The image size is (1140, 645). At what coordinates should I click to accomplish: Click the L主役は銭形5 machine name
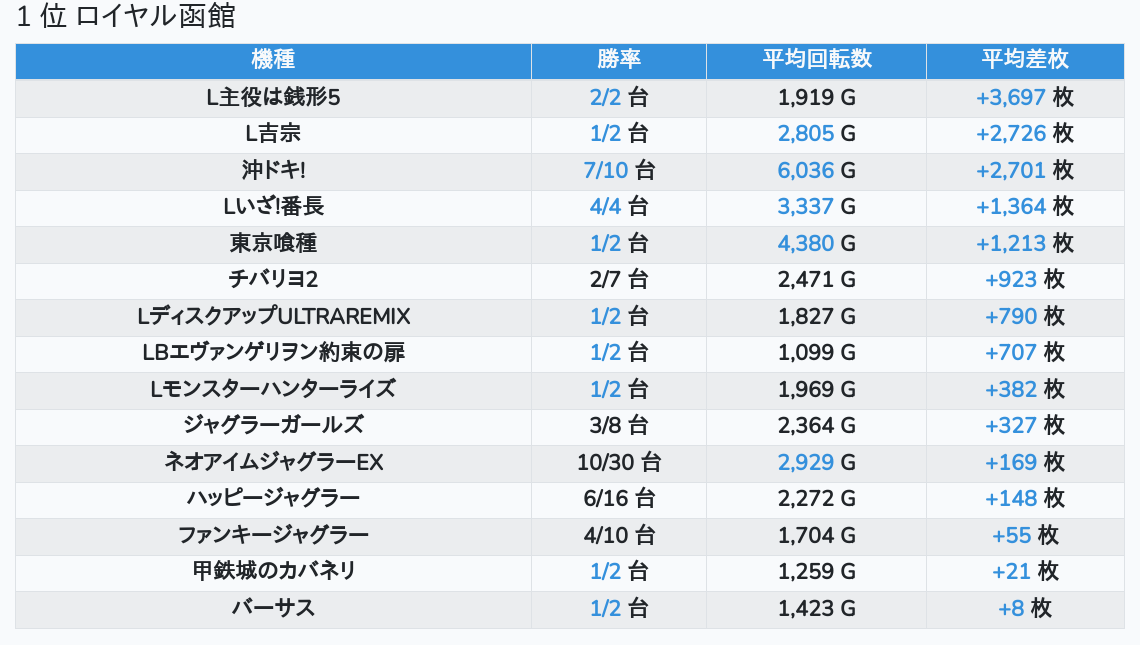click(273, 97)
